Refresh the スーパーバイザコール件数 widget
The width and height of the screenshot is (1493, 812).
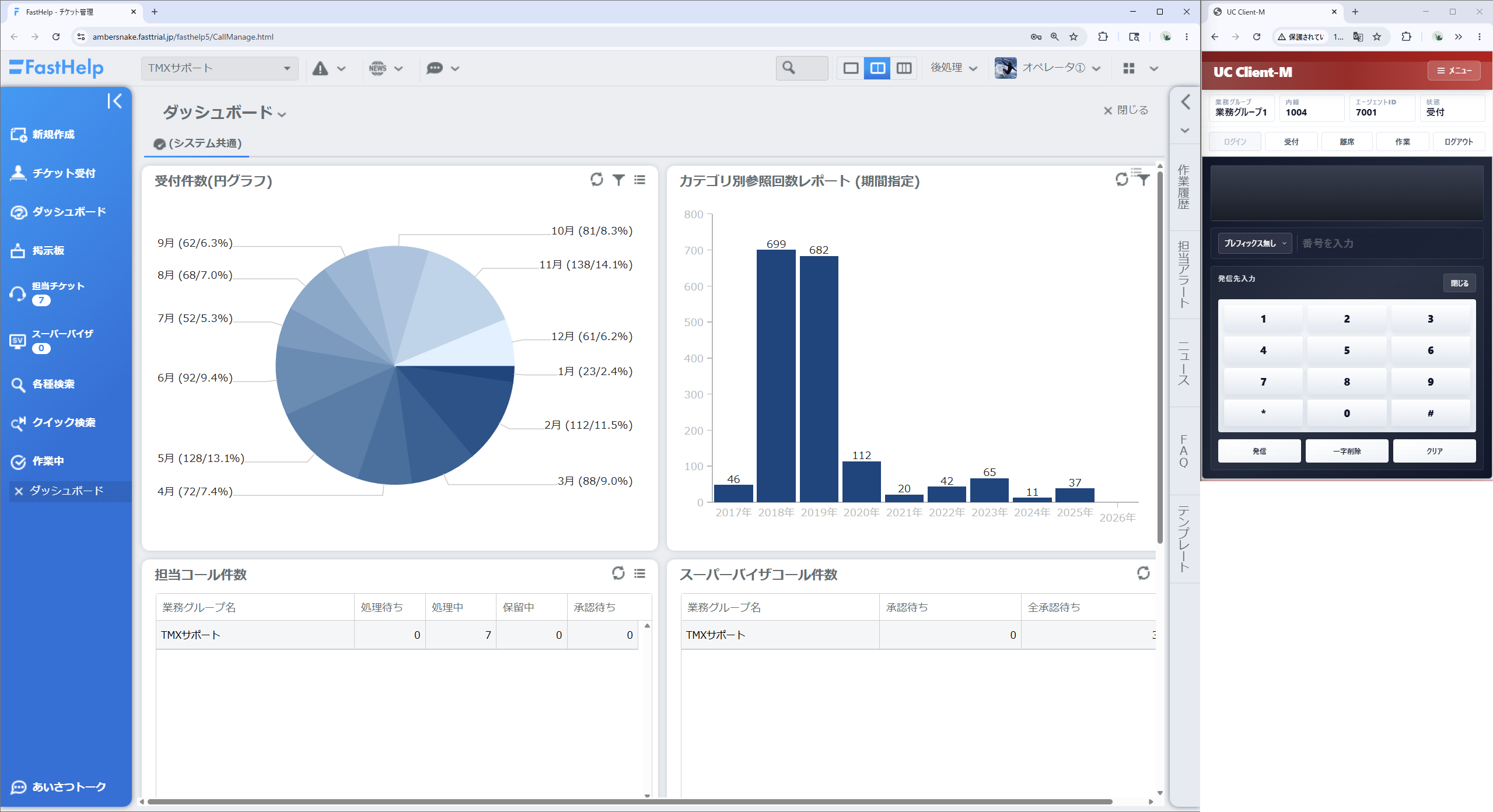pyautogui.click(x=1144, y=573)
